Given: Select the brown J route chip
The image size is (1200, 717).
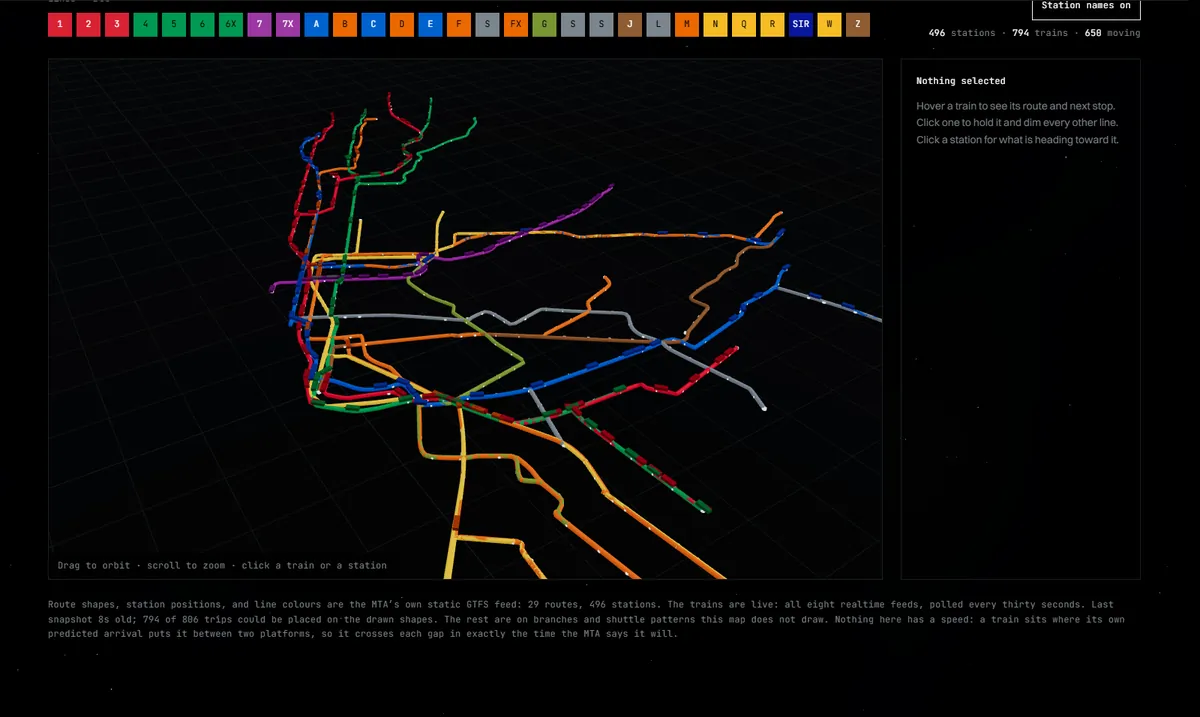Looking at the screenshot, I should pyautogui.click(x=630, y=25).
